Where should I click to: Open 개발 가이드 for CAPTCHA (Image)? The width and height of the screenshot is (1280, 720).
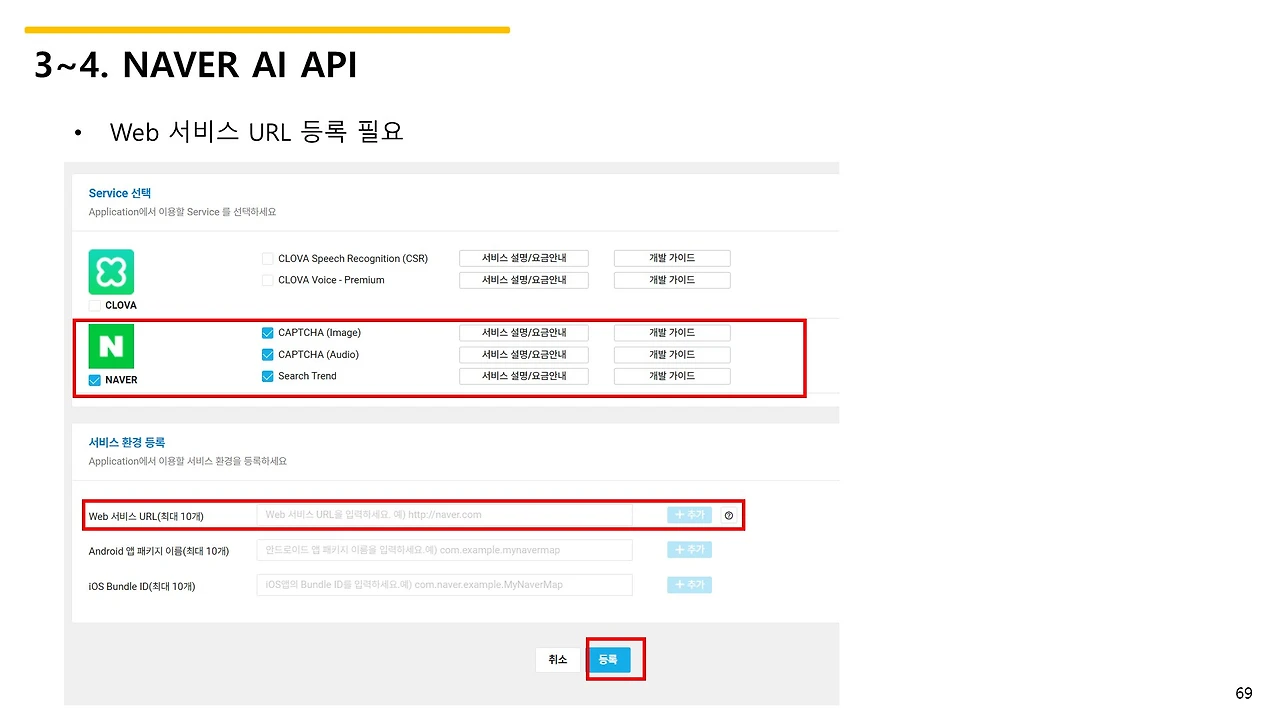pos(672,333)
